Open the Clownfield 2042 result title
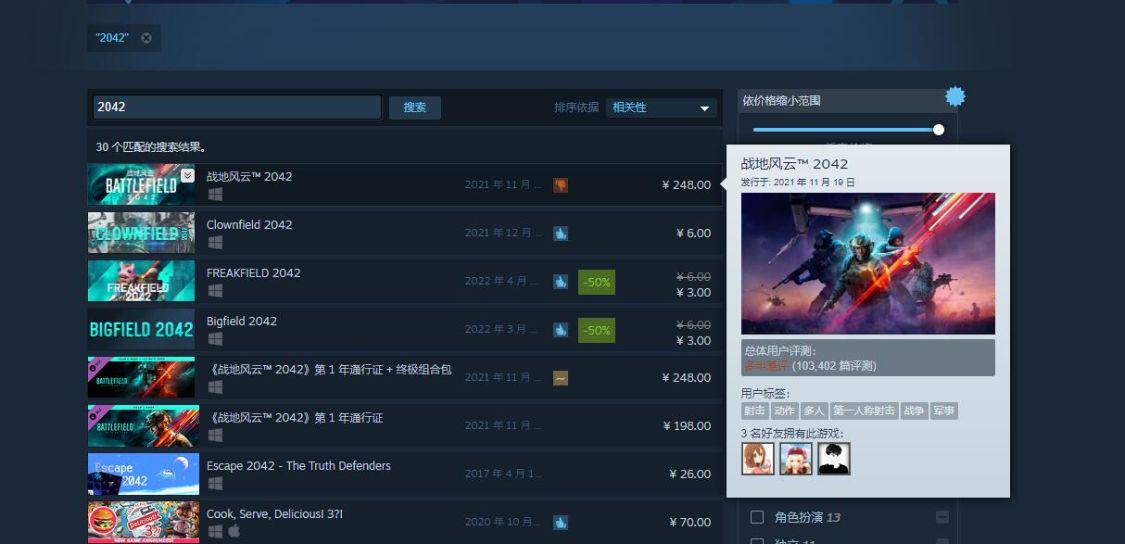This screenshot has width=1125, height=544. (x=249, y=225)
